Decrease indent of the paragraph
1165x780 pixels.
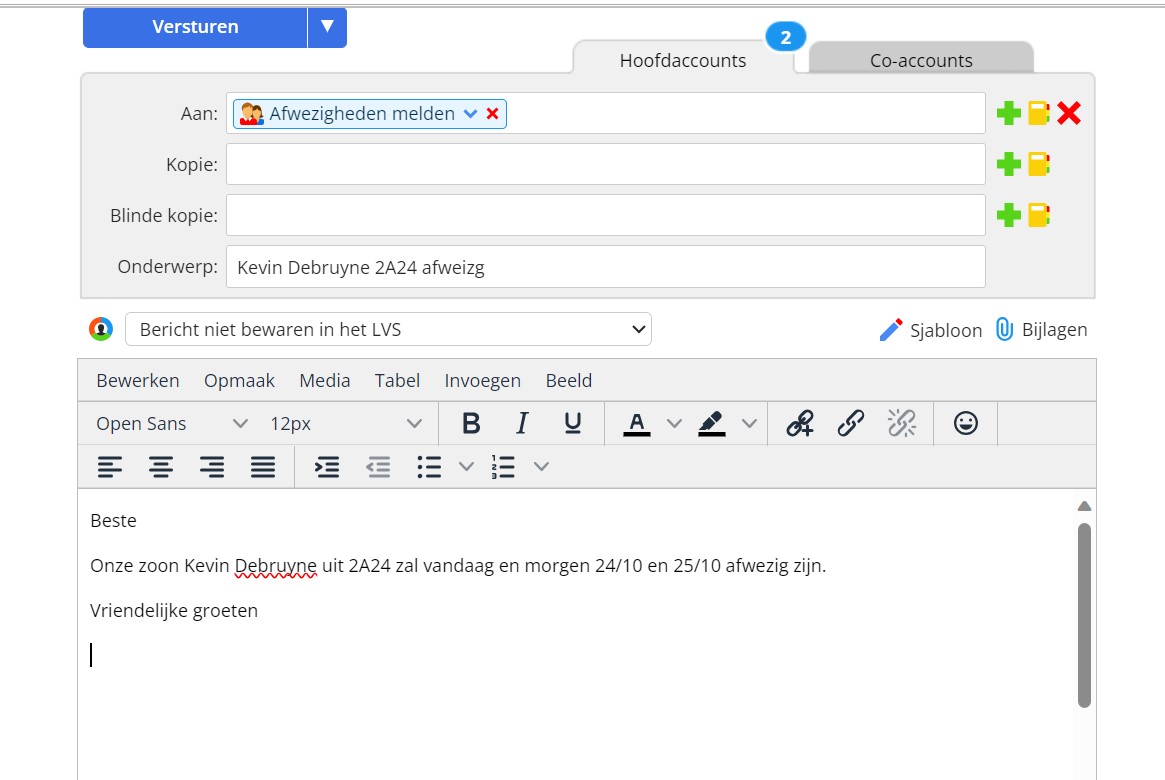[378, 467]
